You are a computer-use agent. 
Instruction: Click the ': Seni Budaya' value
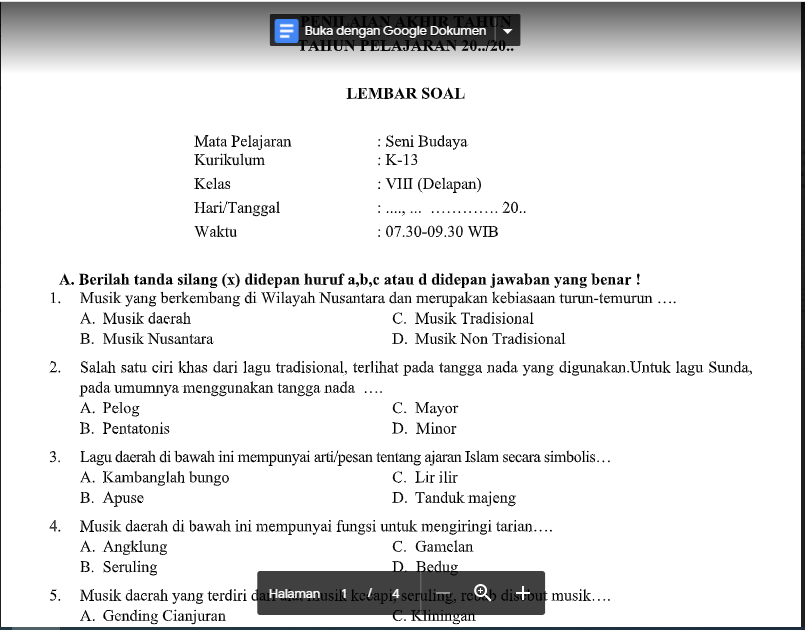click(422, 141)
